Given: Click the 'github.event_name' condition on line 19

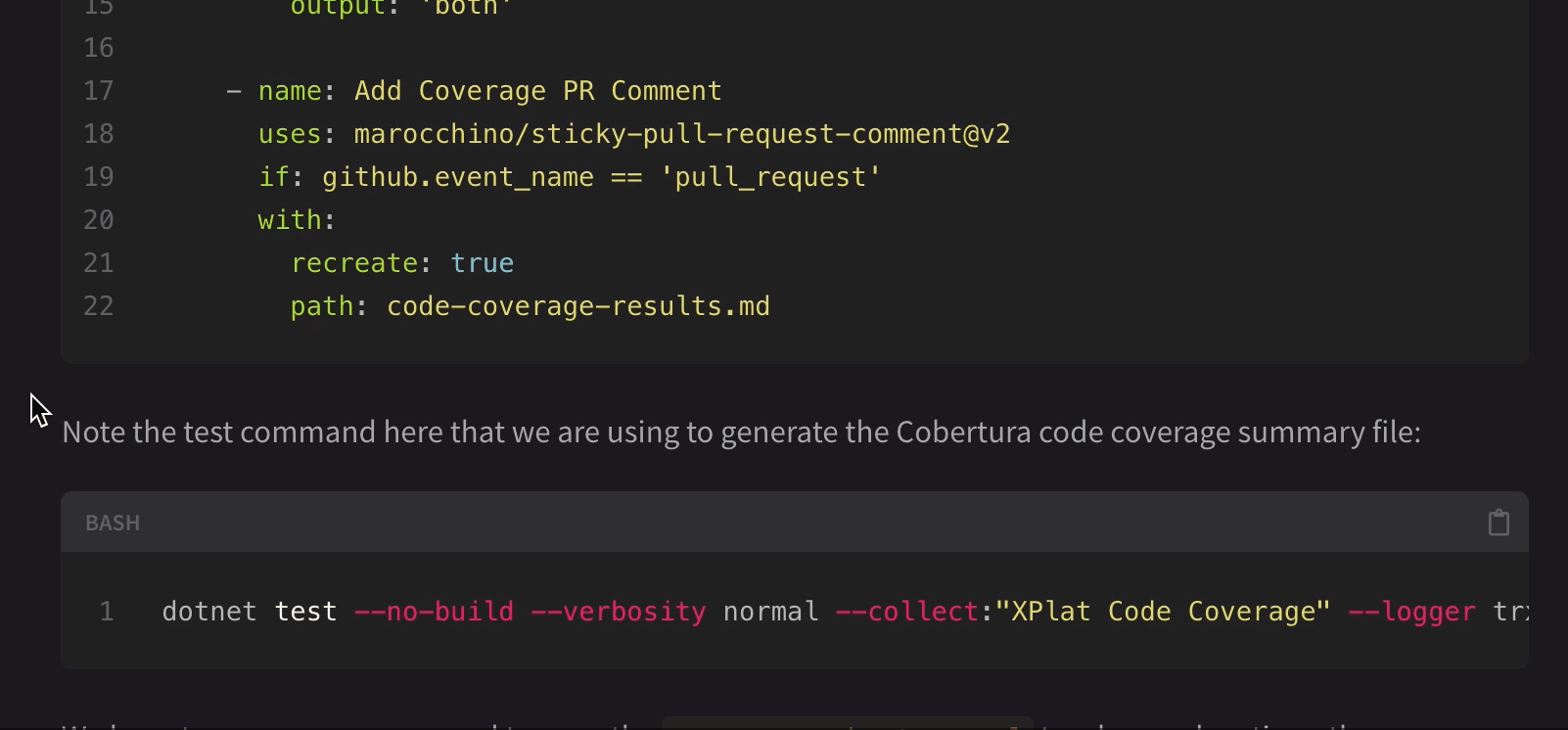Looking at the screenshot, I should [x=458, y=177].
